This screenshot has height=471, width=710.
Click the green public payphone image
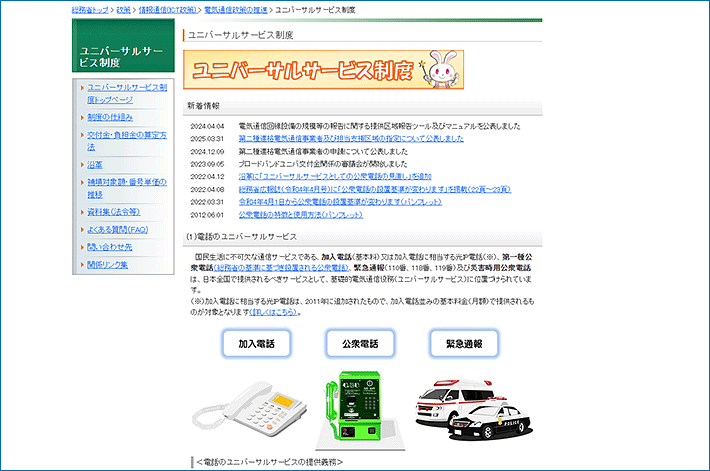click(358, 410)
